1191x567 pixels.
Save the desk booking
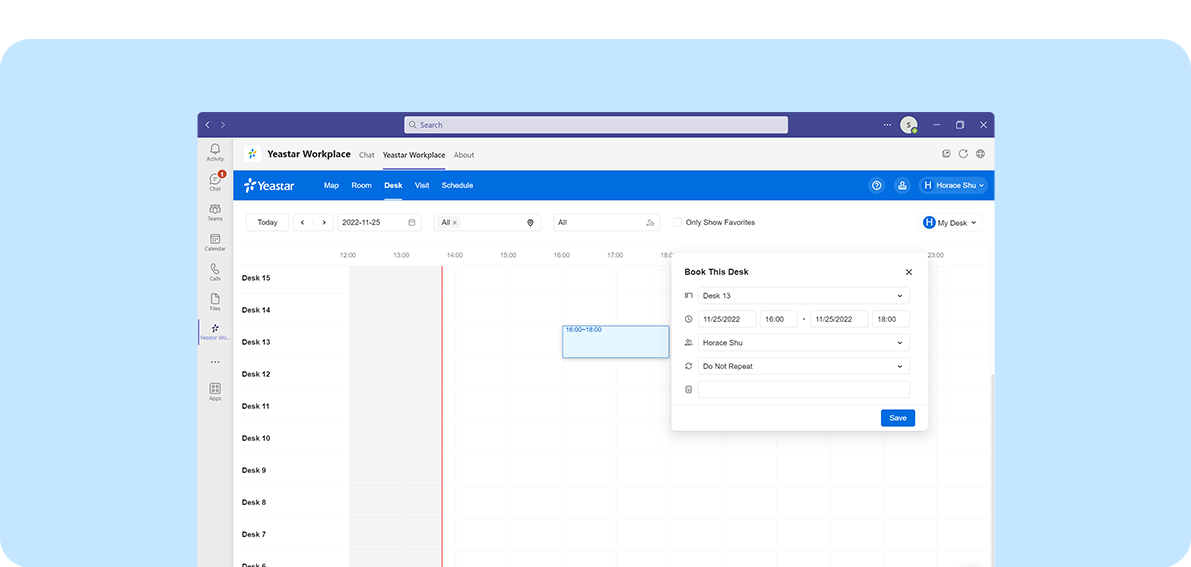coord(898,418)
